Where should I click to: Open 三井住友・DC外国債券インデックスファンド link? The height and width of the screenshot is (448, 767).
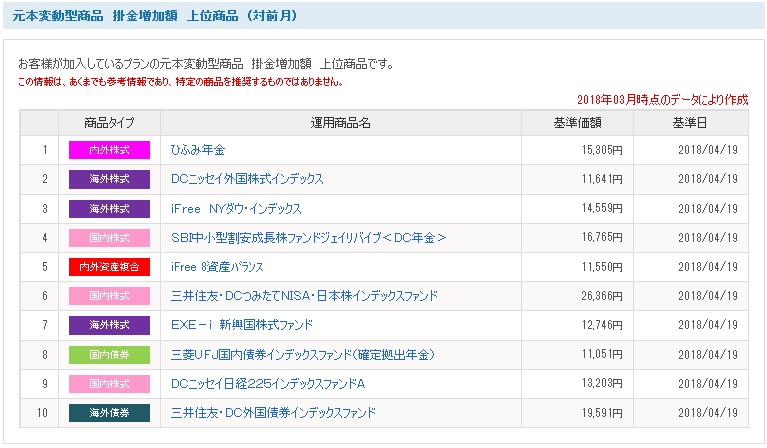click(273, 413)
